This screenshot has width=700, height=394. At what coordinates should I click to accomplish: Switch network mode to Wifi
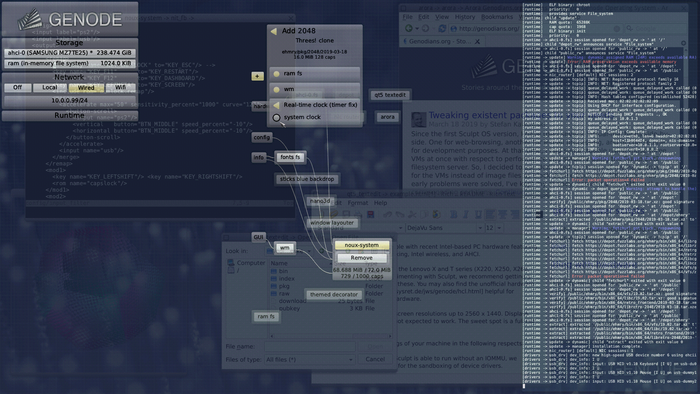point(121,87)
